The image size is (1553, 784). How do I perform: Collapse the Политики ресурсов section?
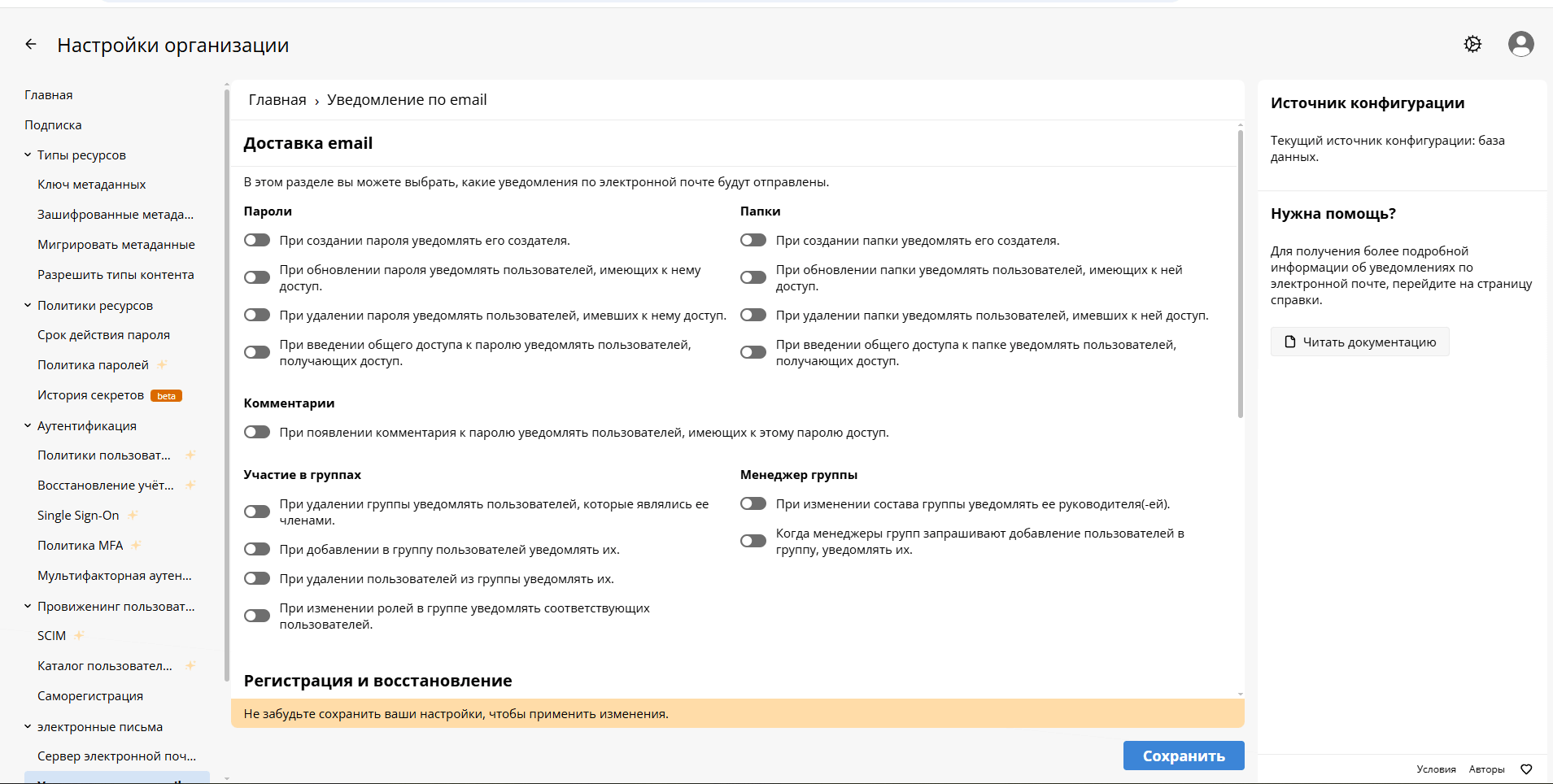pos(28,305)
